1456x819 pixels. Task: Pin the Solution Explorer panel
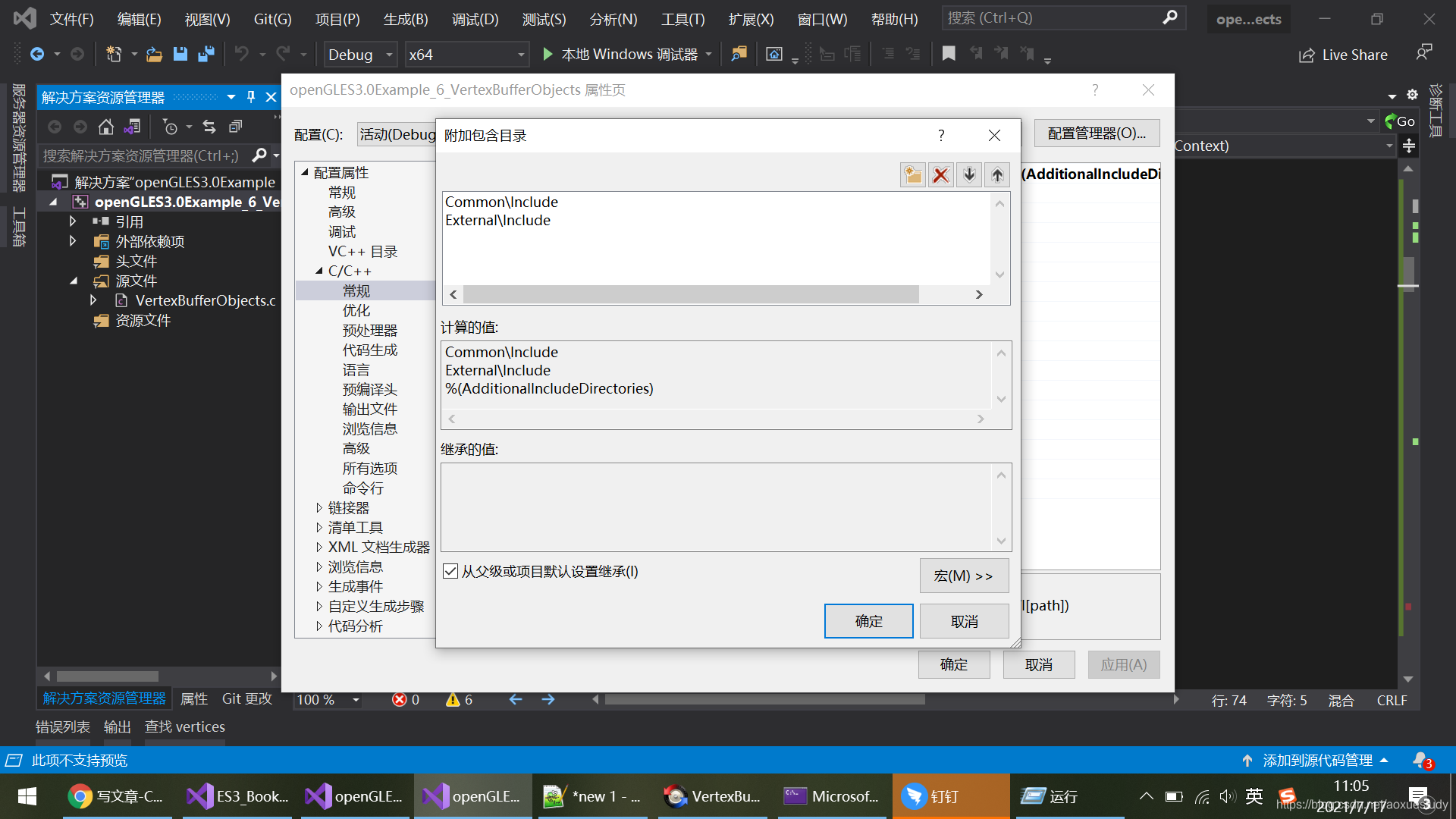[251, 97]
